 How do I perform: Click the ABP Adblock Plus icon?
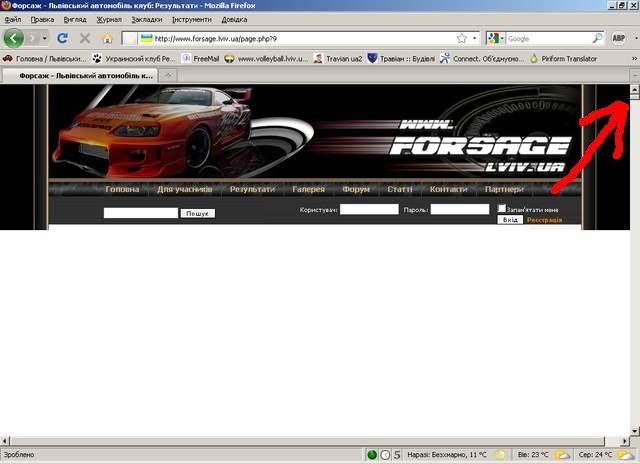tap(618, 38)
